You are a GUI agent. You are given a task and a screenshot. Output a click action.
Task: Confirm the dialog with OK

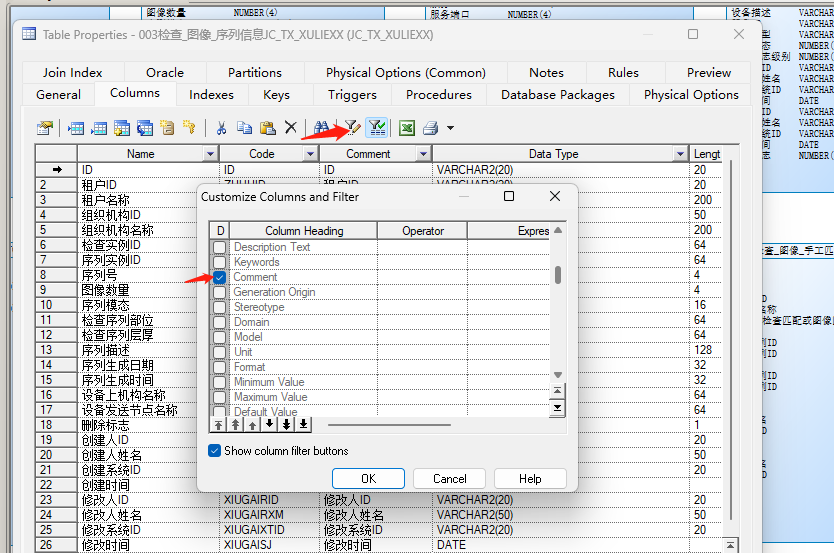point(368,479)
